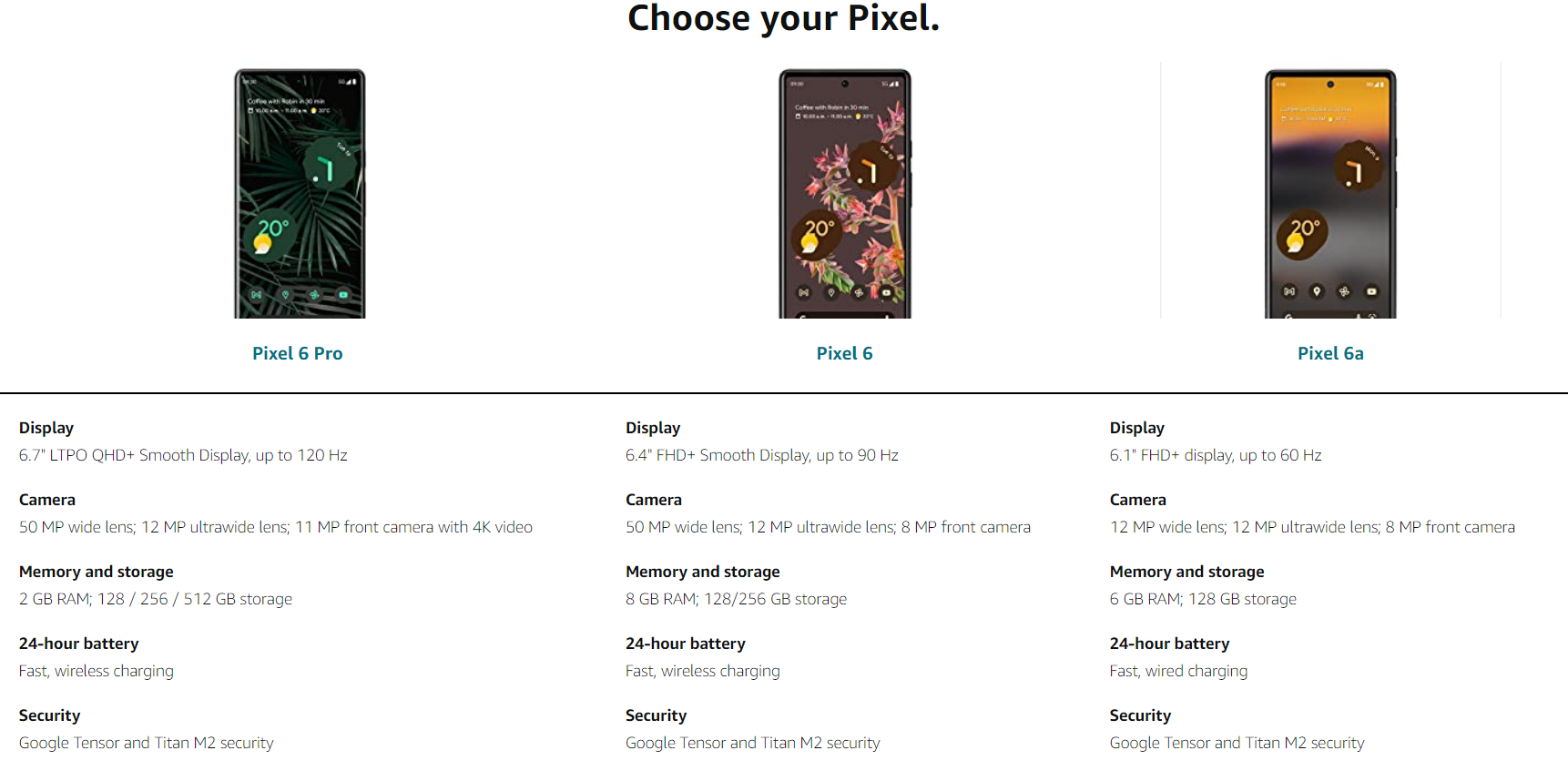The height and width of the screenshot is (781, 1568).
Task: Tap the Photos pinwheel on the Pixel 6 Pro screen
Action: pos(314,295)
